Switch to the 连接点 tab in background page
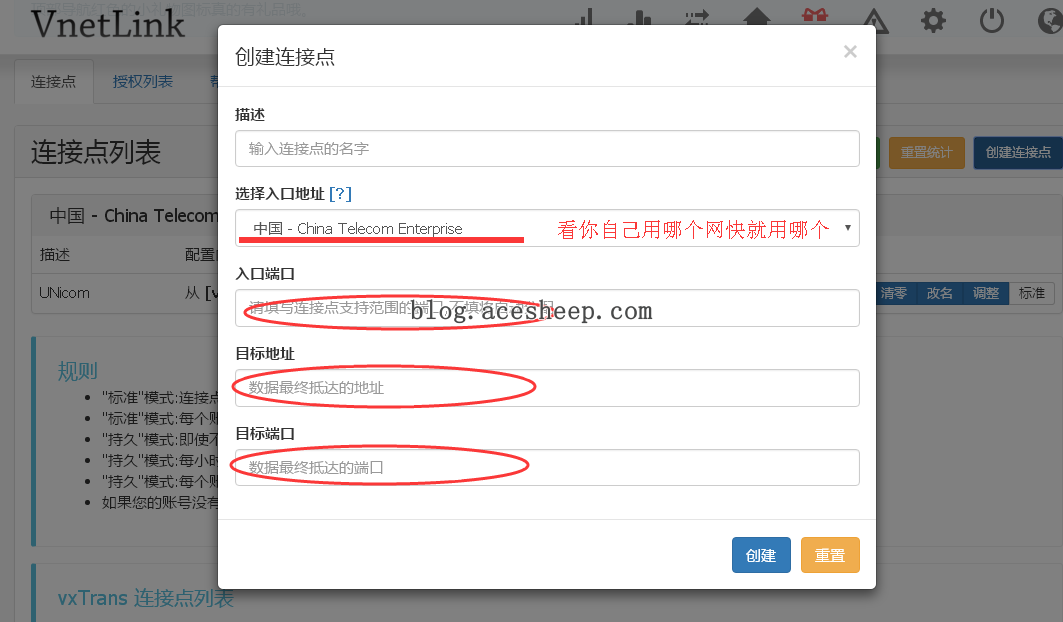Image resolution: width=1063 pixels, height=622 pixels. coord(54,81)
